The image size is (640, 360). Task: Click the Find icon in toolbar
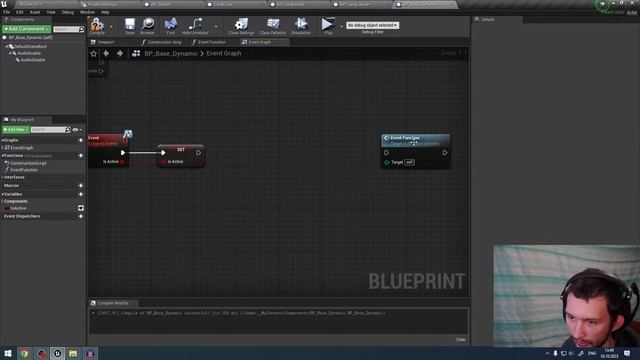[x=171, y=25]
